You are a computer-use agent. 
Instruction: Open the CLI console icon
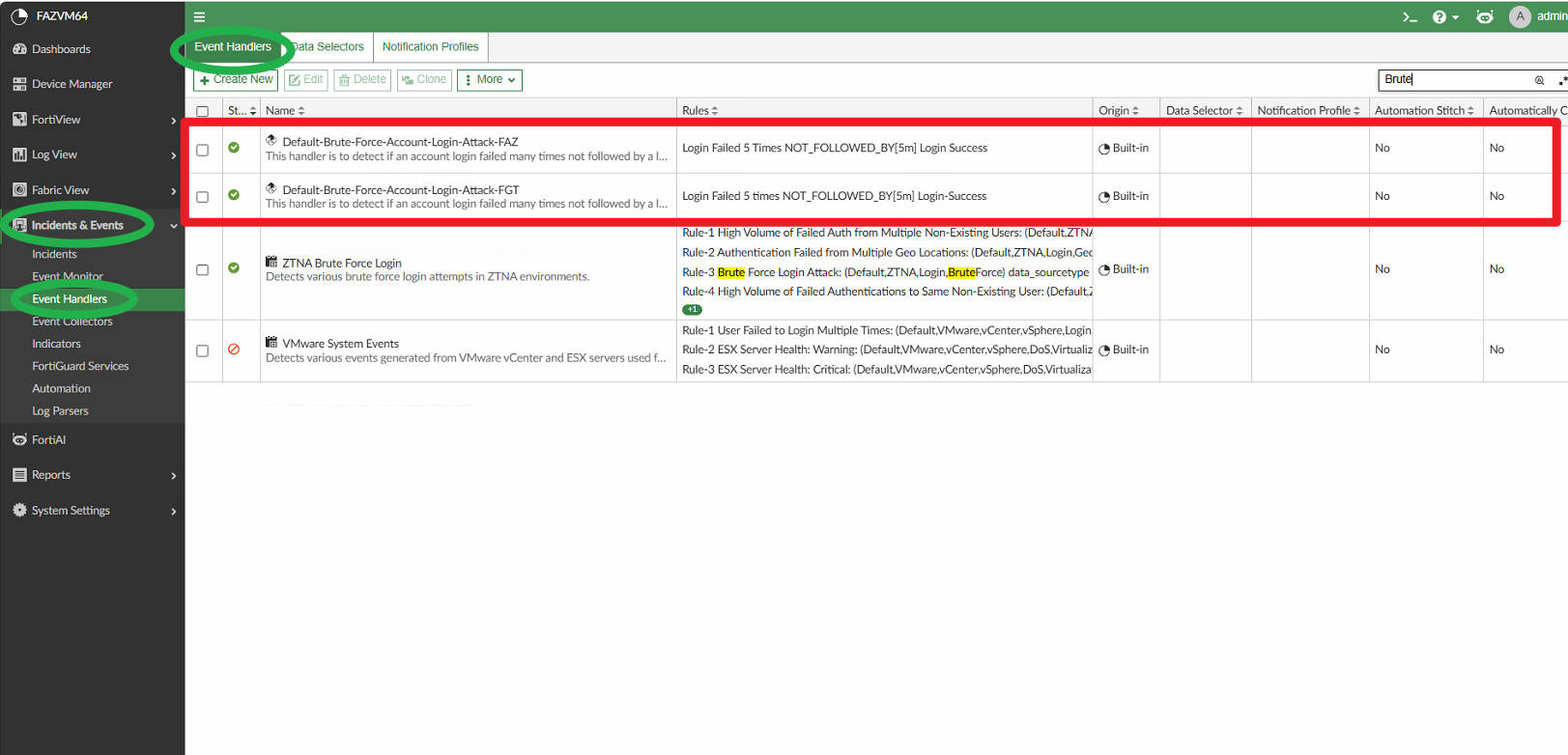point(1410,16)
